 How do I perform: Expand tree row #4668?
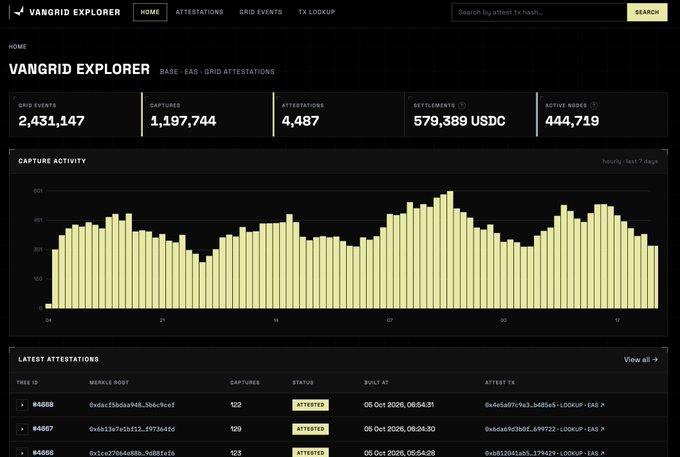[22, 405]
